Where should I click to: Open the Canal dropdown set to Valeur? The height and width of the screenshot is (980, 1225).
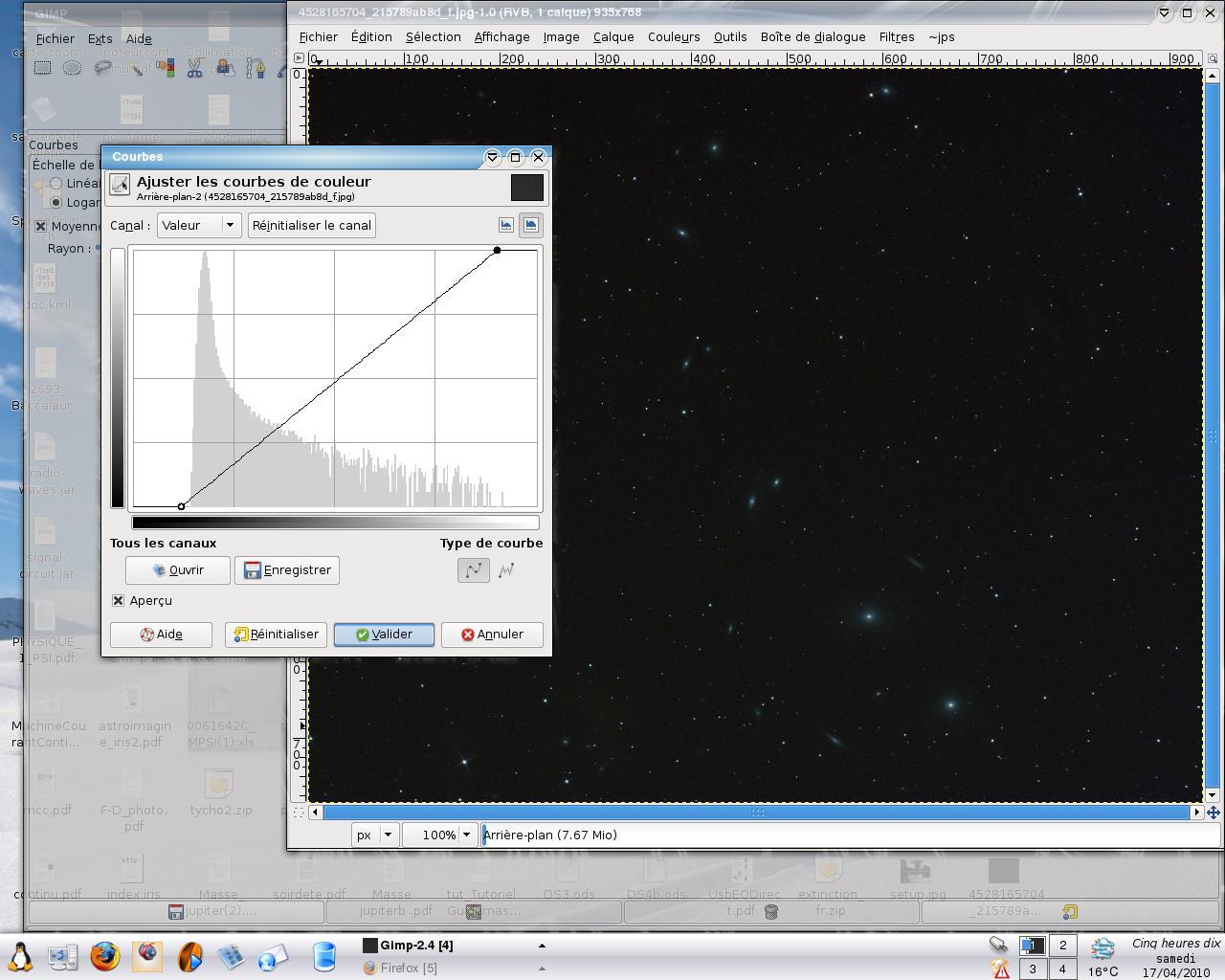(x=198, y=226)
